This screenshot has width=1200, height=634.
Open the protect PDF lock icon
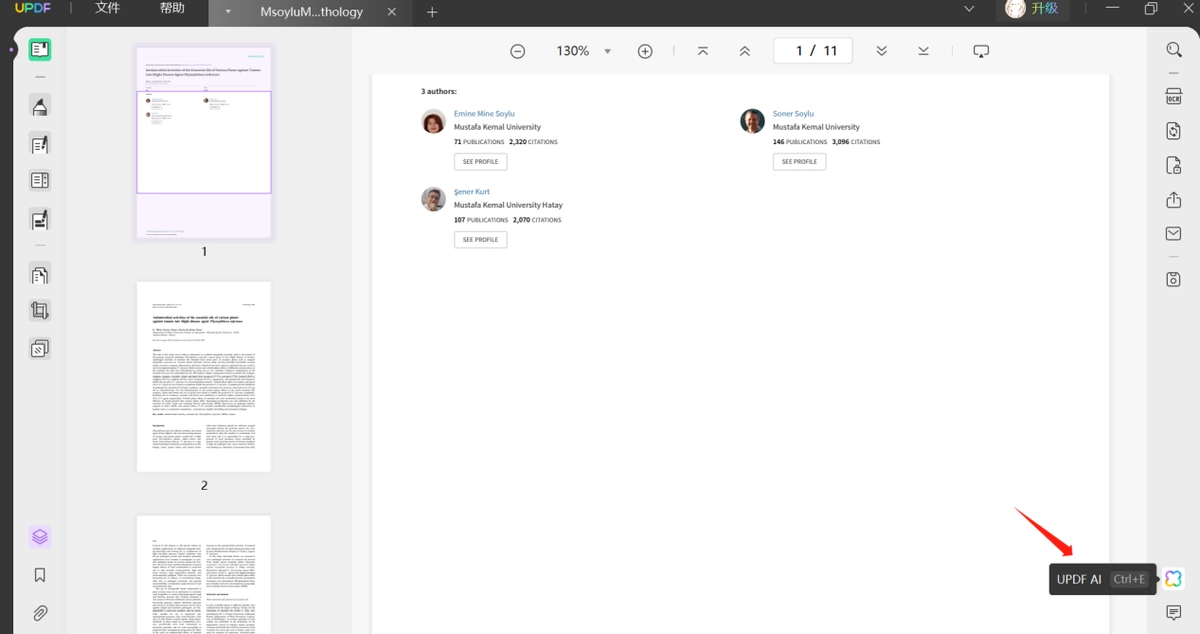(1174, 165)
